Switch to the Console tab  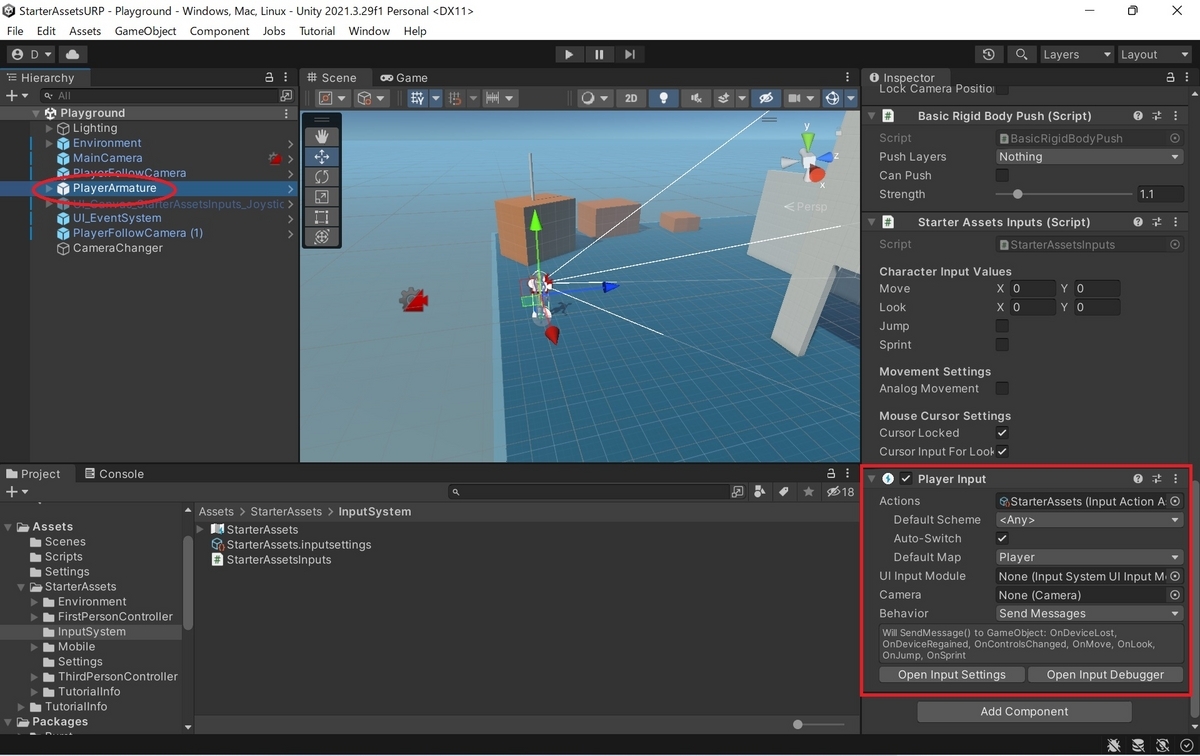[113, 474]
